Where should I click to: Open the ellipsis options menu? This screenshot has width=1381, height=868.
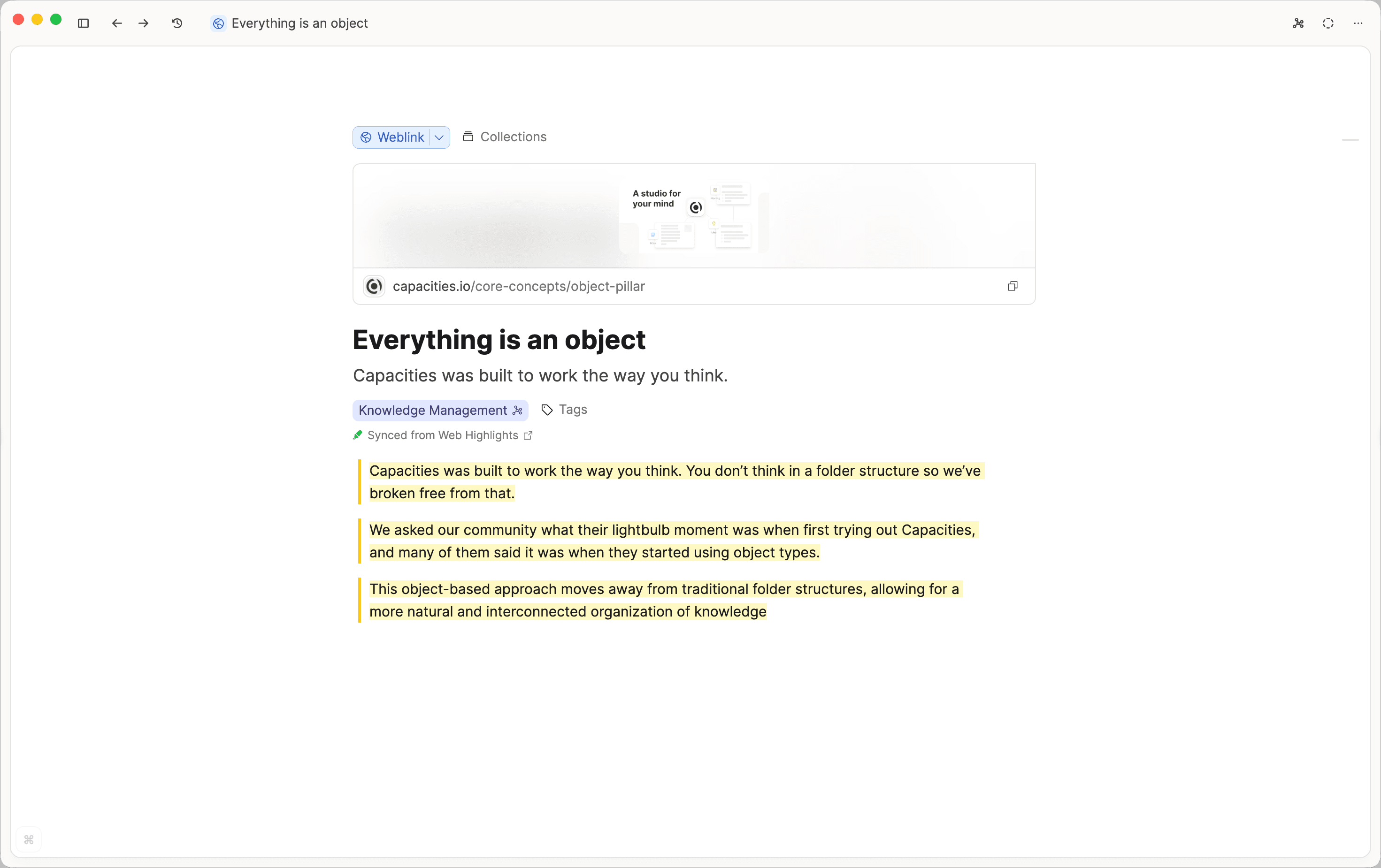(x=1358, y=23)
